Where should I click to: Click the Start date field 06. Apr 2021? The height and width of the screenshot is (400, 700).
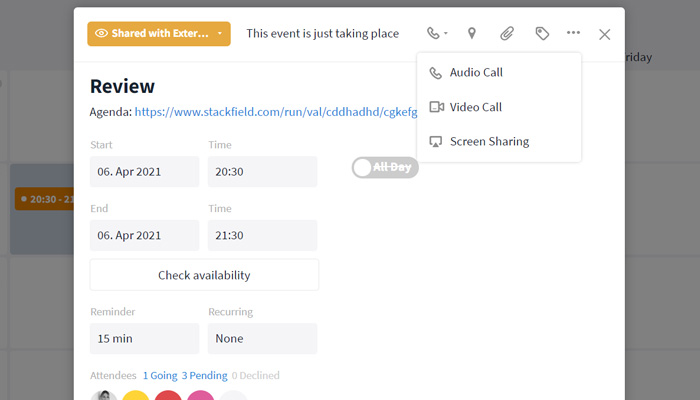pyautogui.click(x=145, y=172)
